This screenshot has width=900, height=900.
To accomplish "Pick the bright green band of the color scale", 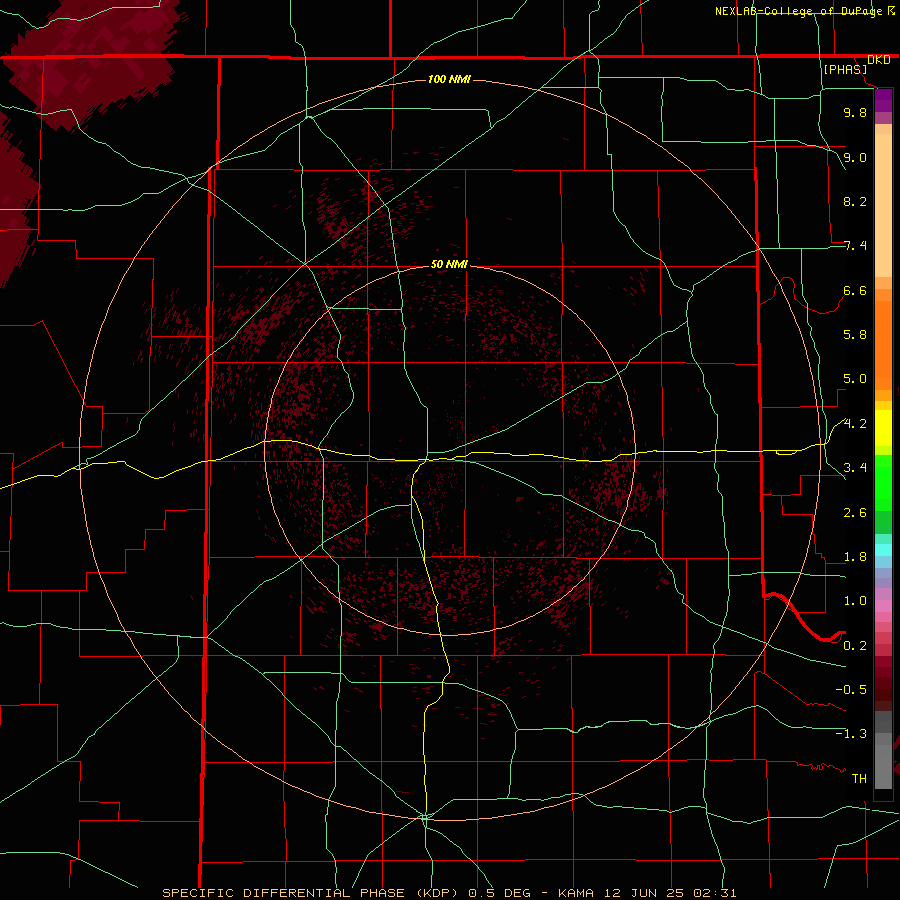I will (x=883, y=482).
